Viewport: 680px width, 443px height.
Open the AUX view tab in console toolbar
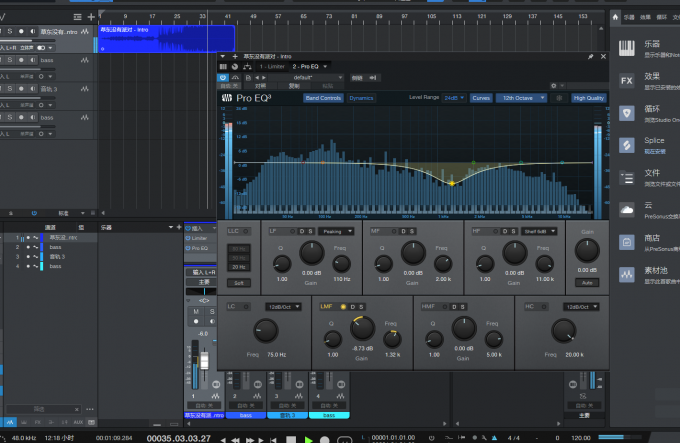coord(78,422)
